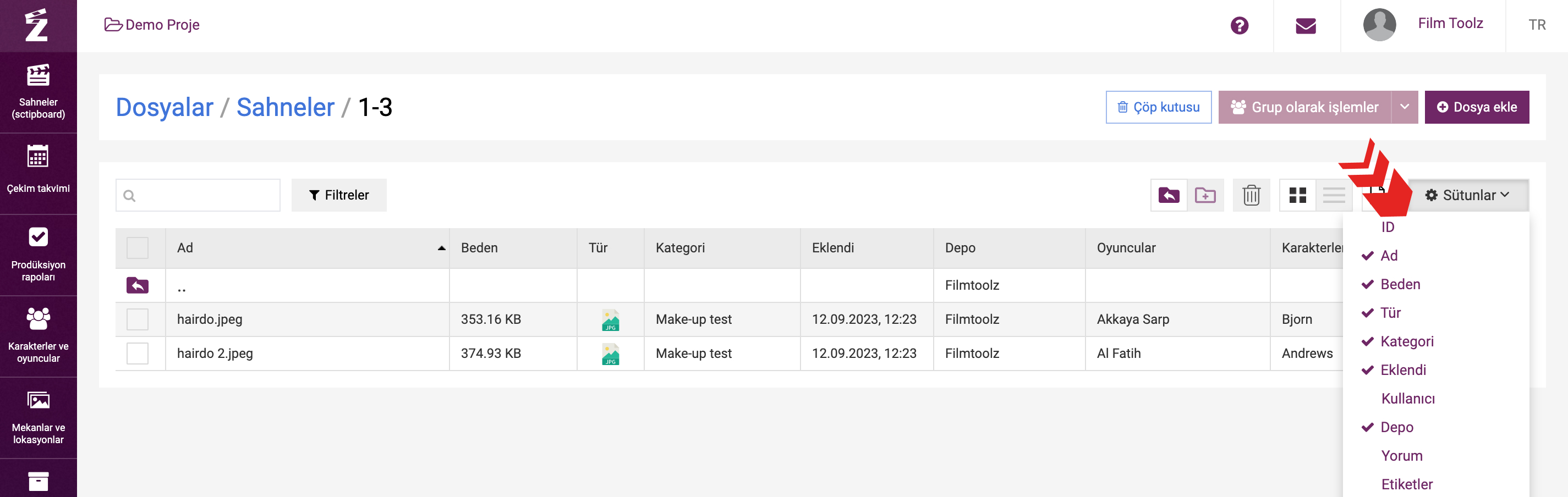Viewport: 1568px width, 497px height.
Task: Uncheck the Tür column option
Action: 1390,313
